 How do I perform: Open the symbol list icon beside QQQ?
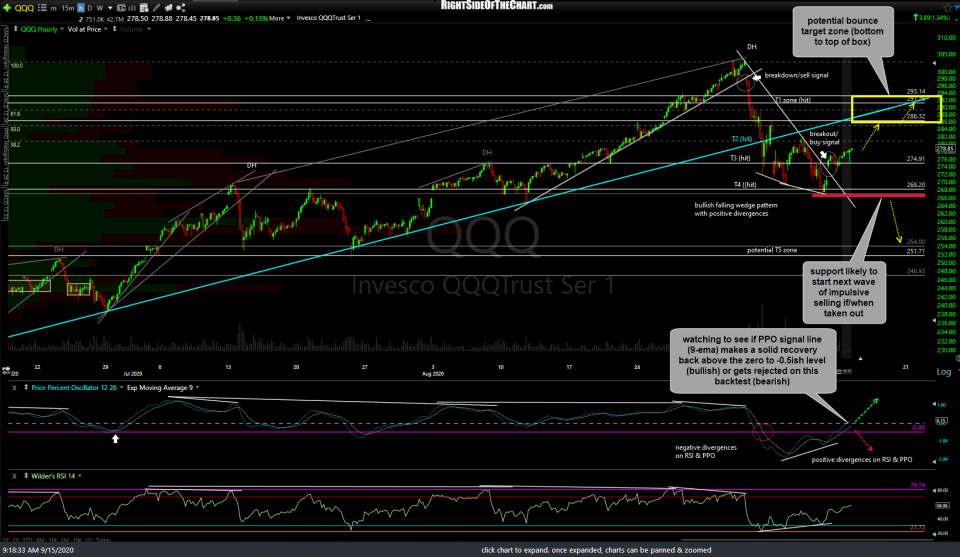pyautogui.click(x=42, y=8)
